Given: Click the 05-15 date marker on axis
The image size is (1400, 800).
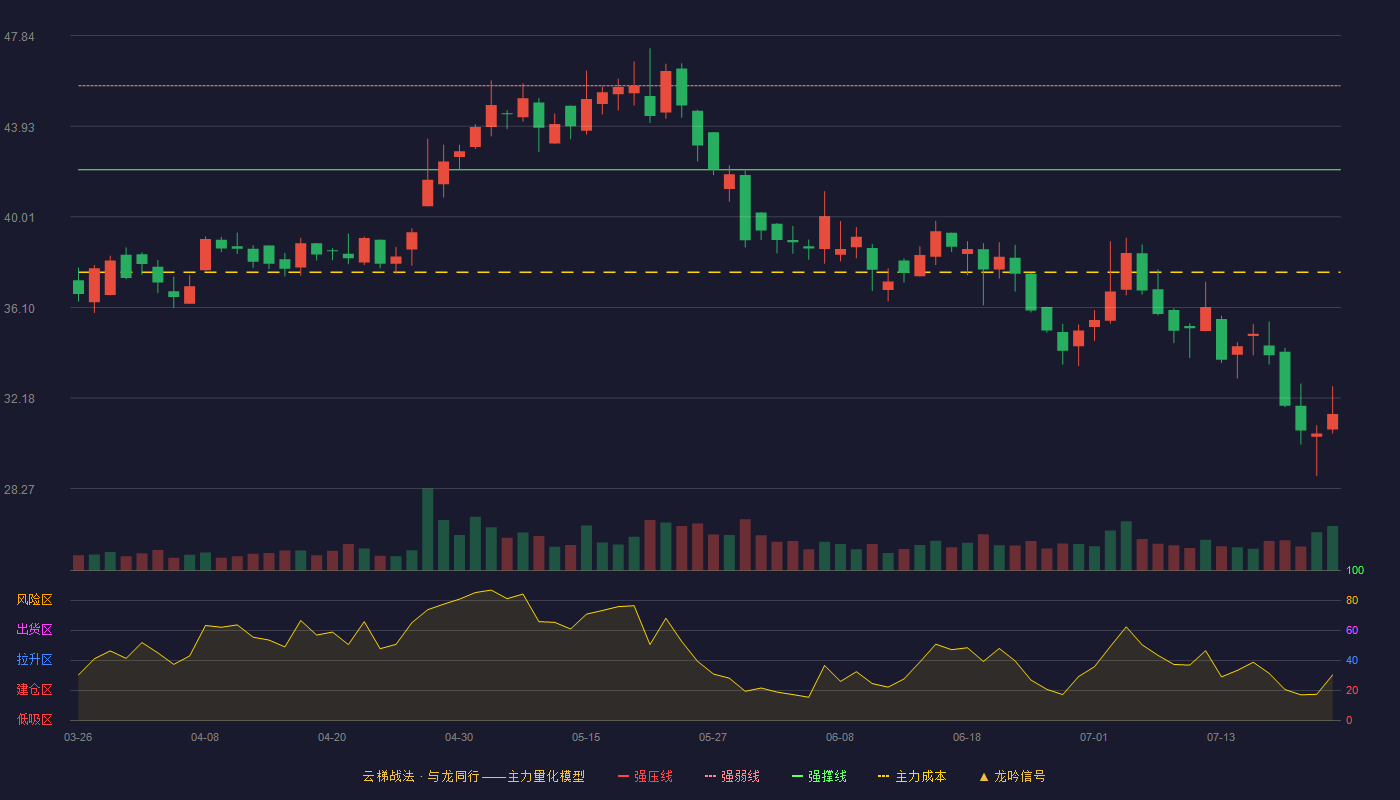Looking at the screenshot, I should coord(586,737).
